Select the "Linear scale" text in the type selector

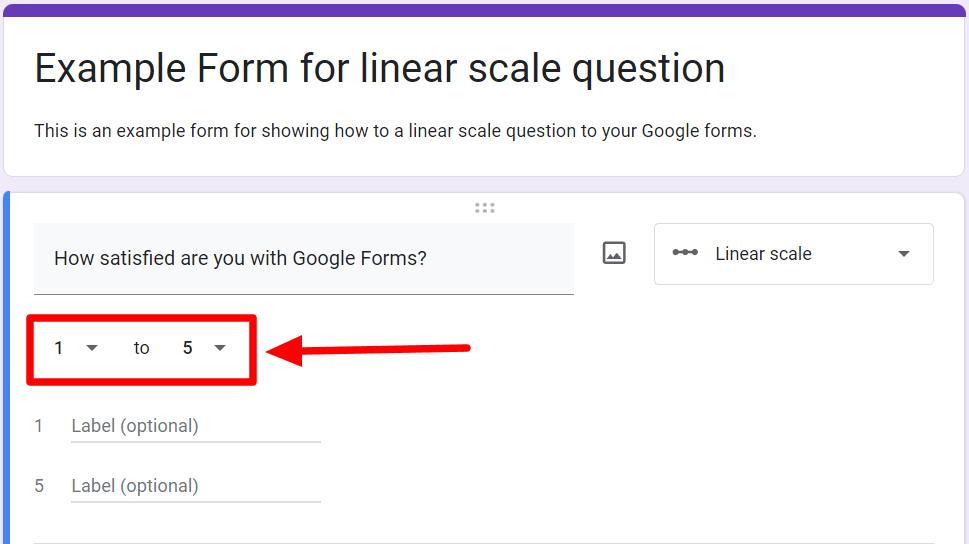pos(763,254)
